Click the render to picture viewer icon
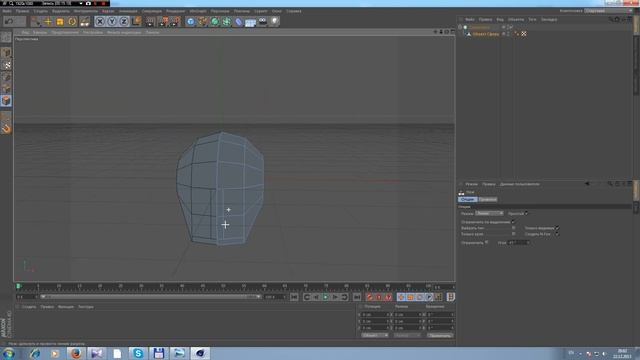Image resolution: width=640 pixels, height=360 pixels. pyautogui.click(x=163, y=22)
